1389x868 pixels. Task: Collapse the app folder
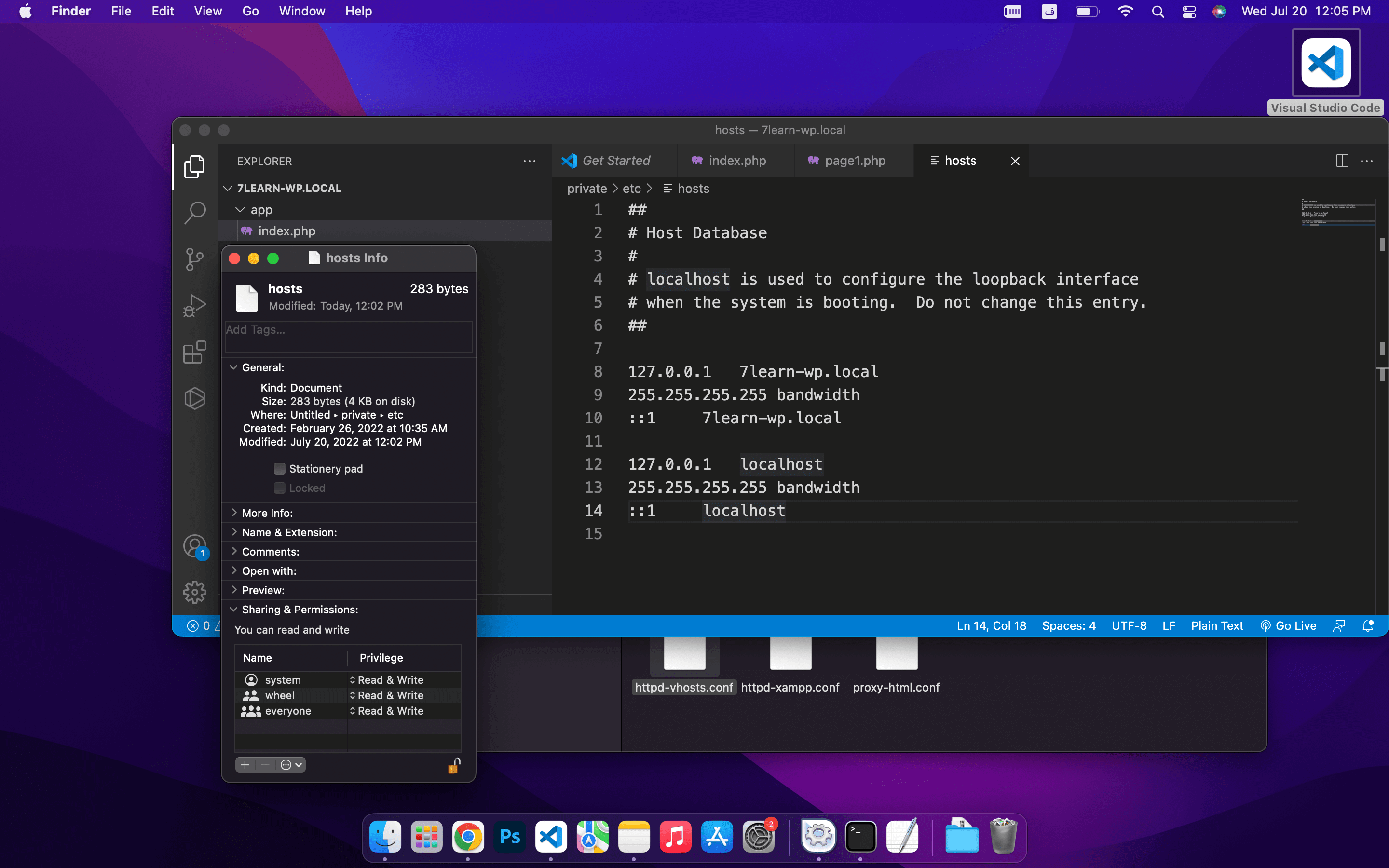240,210
